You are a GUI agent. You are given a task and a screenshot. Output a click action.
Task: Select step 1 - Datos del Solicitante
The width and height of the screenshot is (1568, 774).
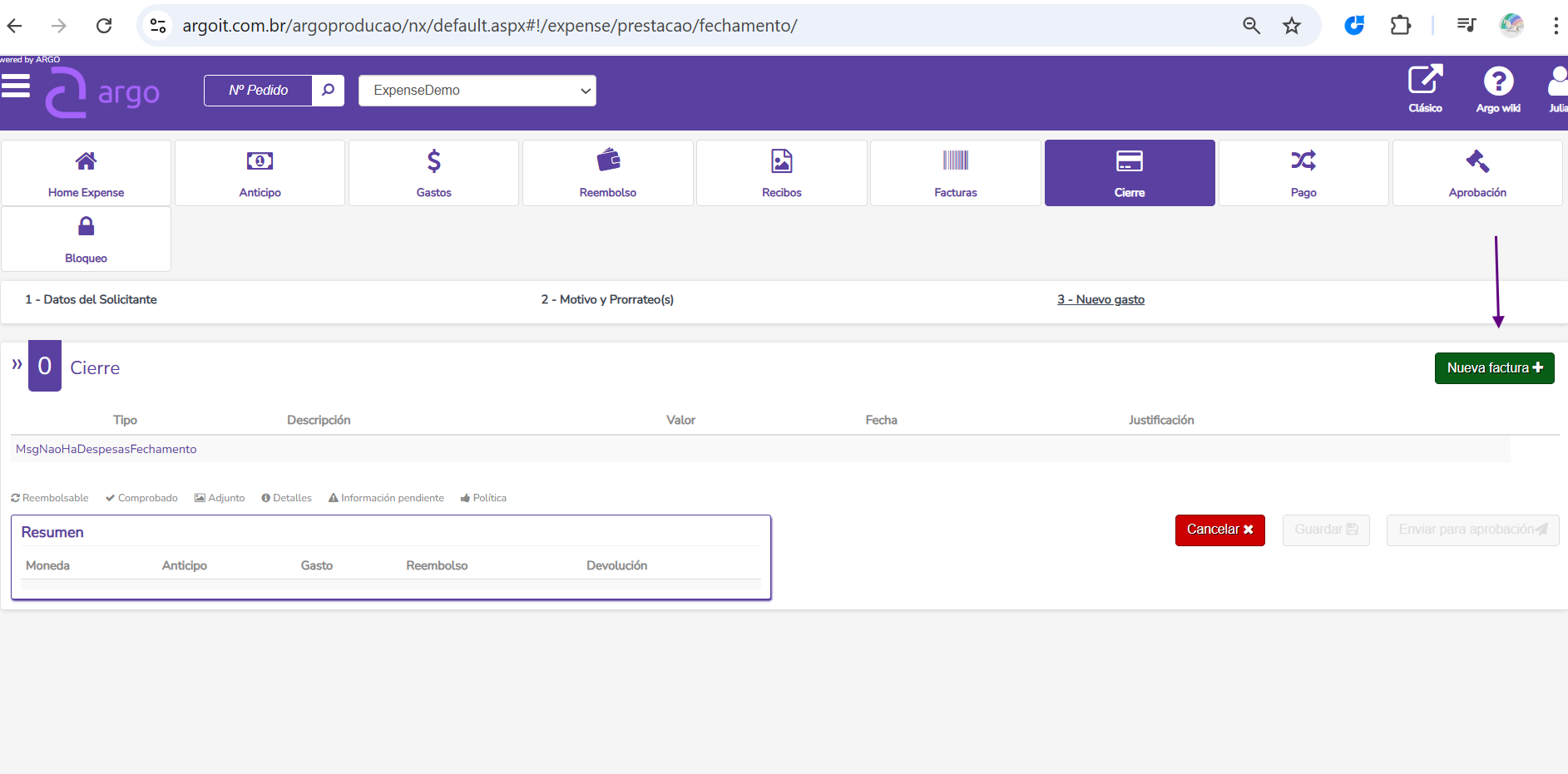click(x=91, y=299)
